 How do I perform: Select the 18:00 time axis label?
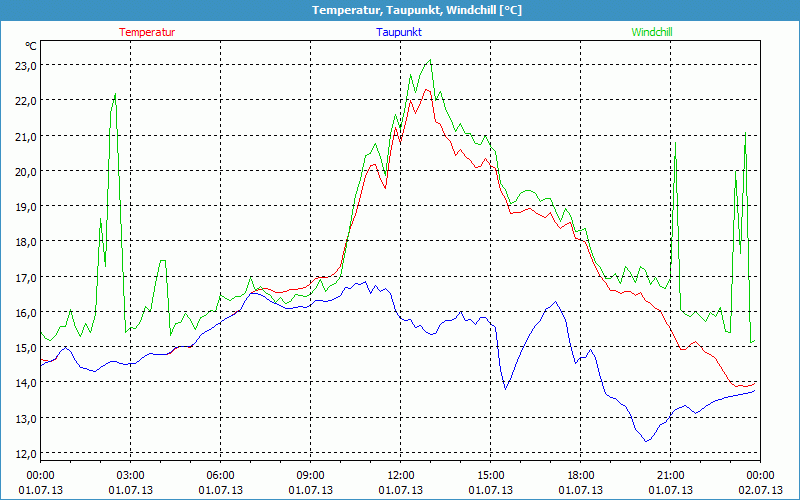pyautogui.click(x=581, y=475)
